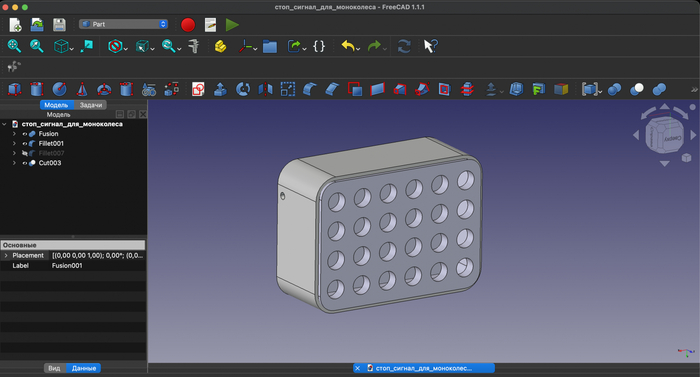This screenshot has width=700, height=377.
Task: Show more toolbar items
Action: 694,89
